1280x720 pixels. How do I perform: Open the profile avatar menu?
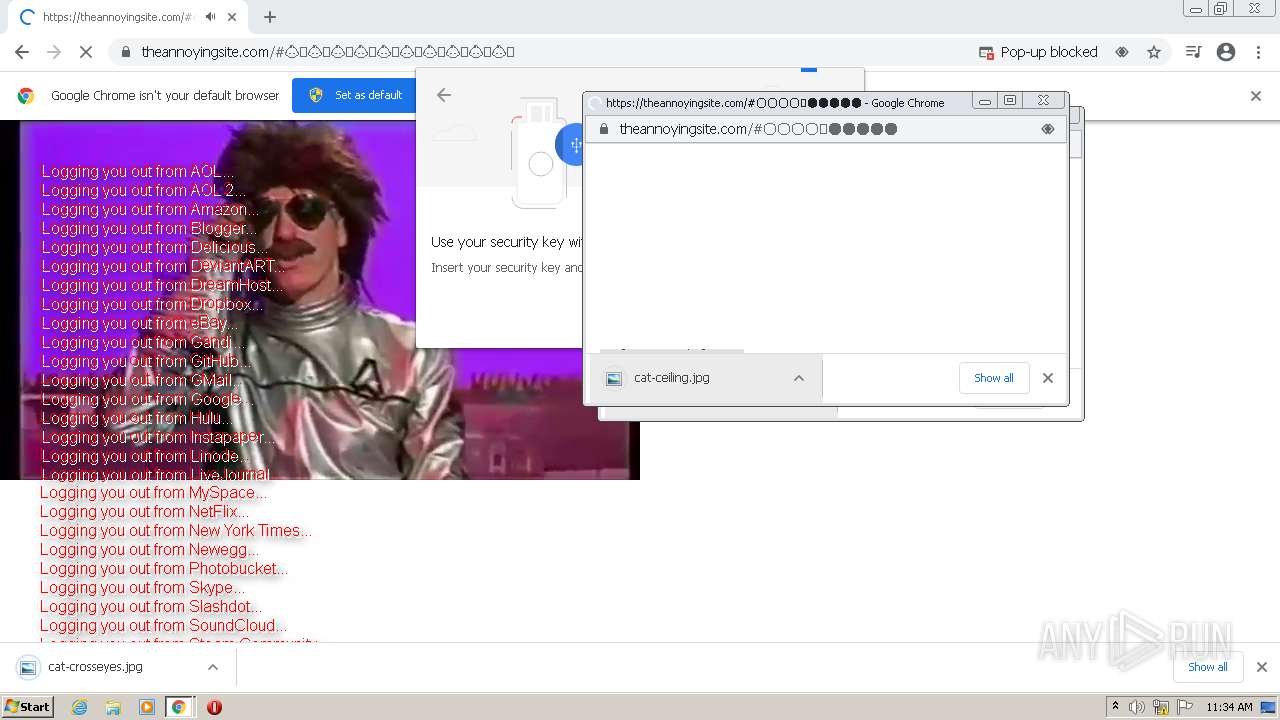1226,52
